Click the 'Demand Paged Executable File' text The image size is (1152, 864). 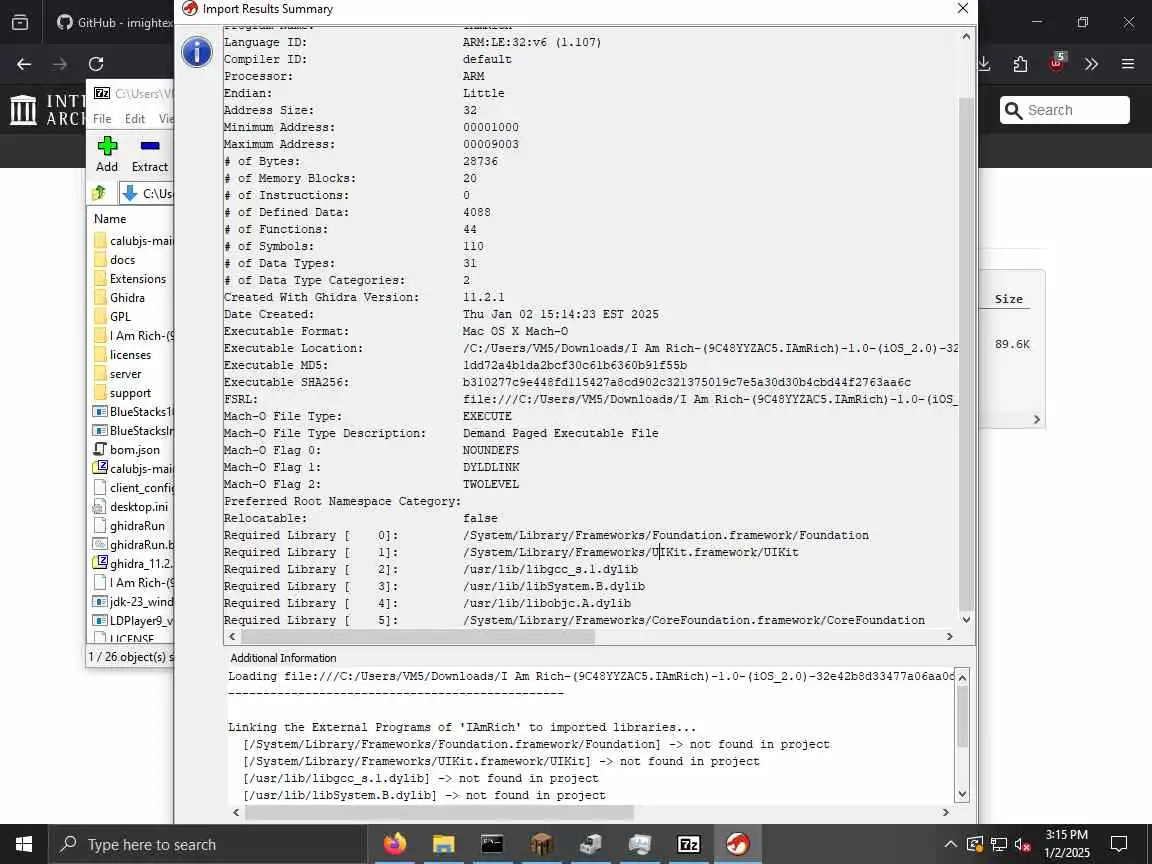pyautogui.click(x=561, y=433)
